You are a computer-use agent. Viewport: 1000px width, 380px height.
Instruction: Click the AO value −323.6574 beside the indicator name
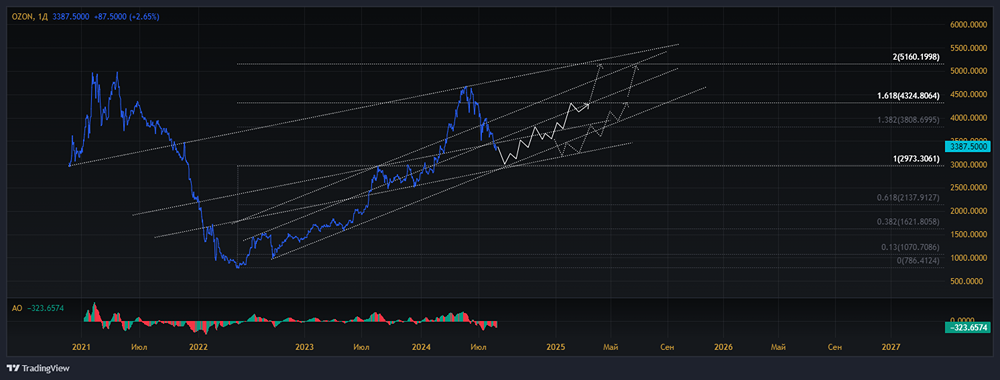(47, 308)
